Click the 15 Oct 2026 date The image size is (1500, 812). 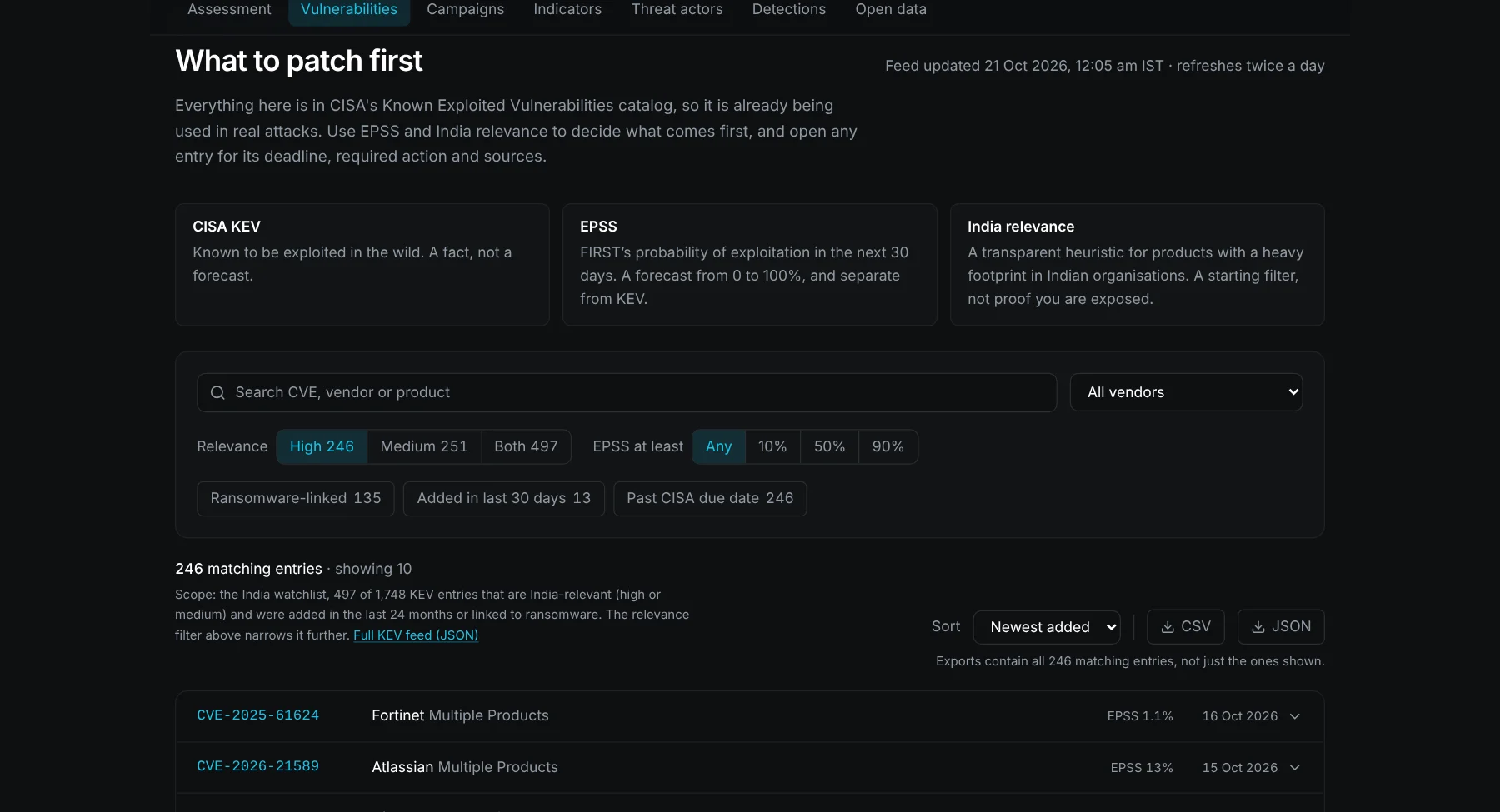point(1239,768)
